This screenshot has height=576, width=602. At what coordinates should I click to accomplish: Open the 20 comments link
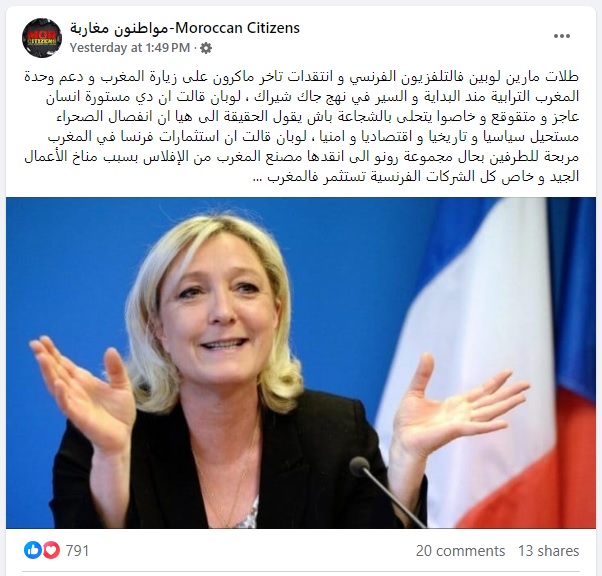click(x=460, y=551)
